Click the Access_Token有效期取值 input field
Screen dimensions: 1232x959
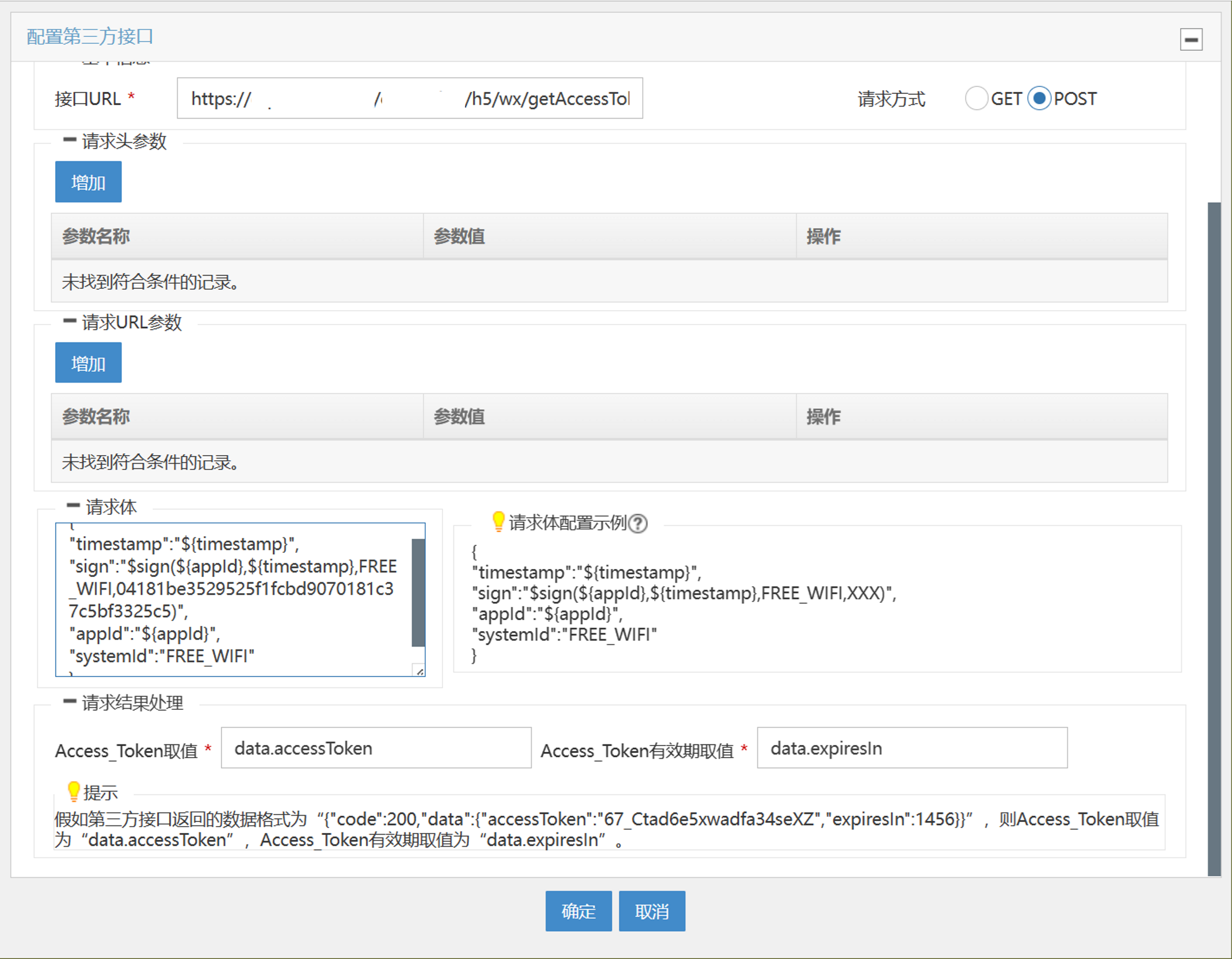pos(911,748)
